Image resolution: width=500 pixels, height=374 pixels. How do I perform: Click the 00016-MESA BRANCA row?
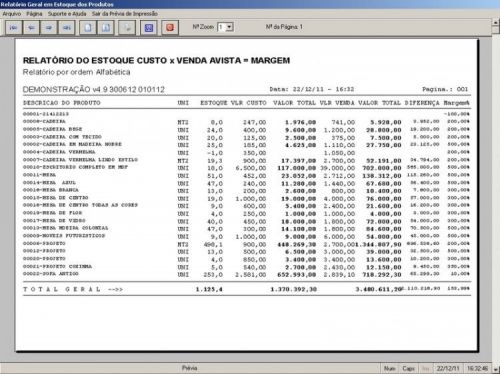[x=246, y=190]
